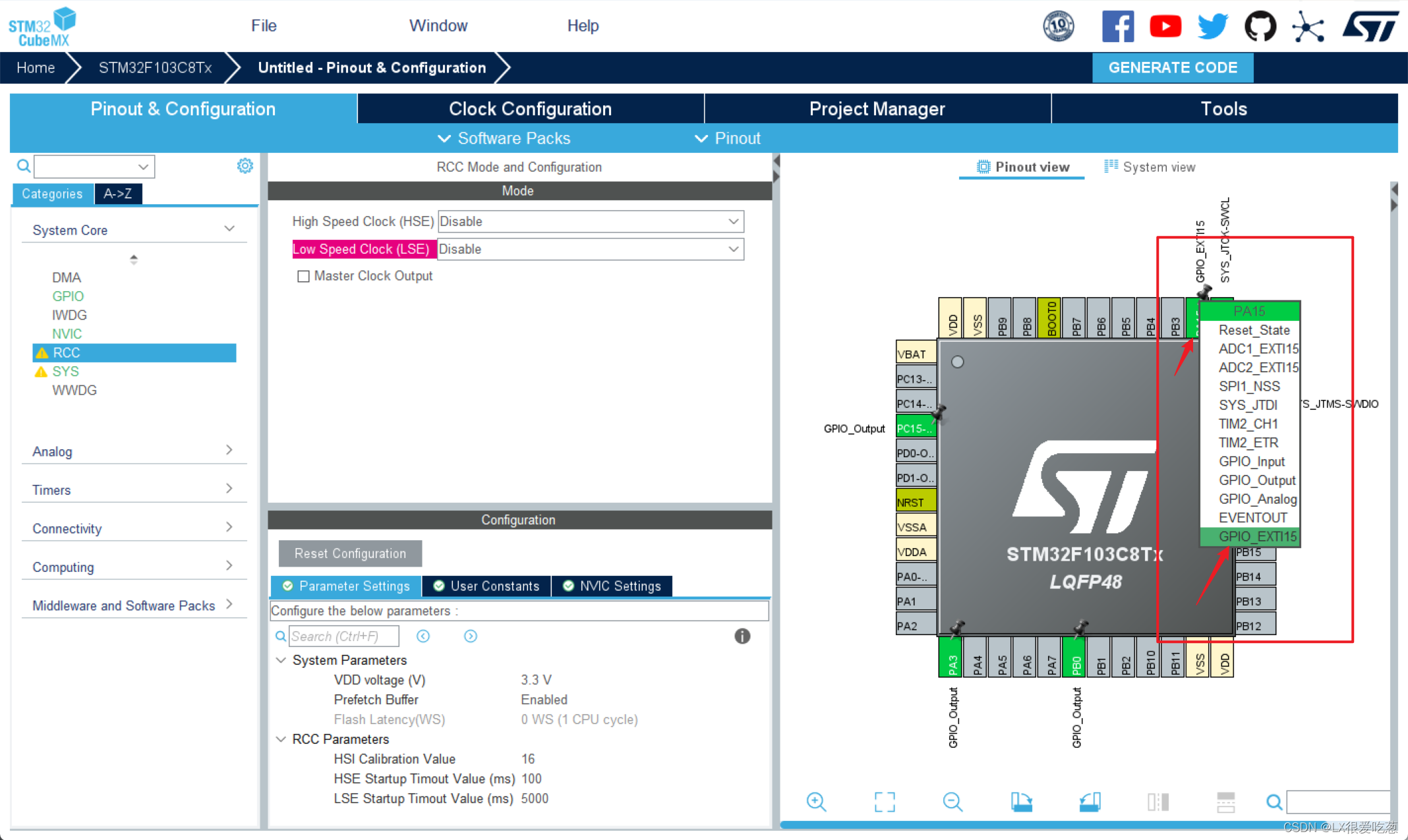Image resolution: width=1408 pixels, height=840 pixels.
Task: Switch to the A->Z tab
Action: pyautogui.click(x=118, y=194)
